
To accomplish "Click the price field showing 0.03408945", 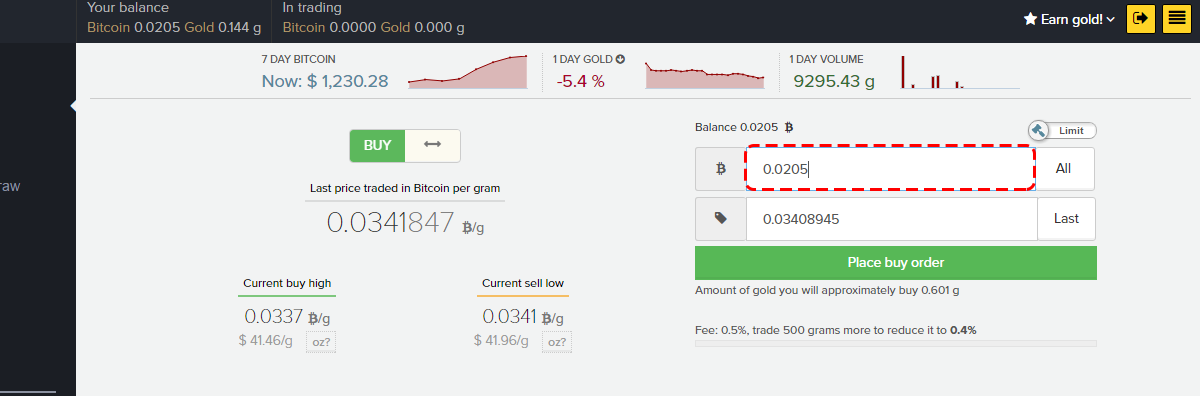I will point(892,219).
